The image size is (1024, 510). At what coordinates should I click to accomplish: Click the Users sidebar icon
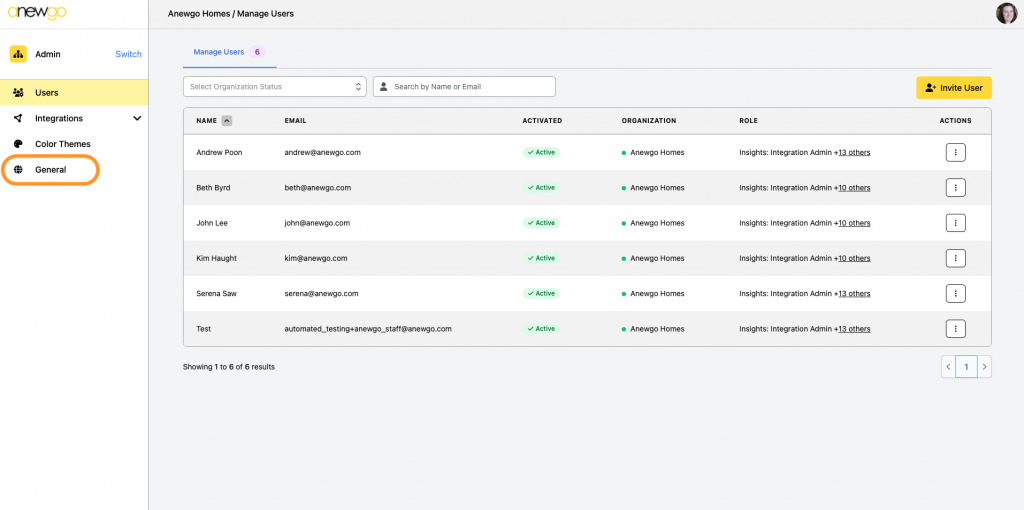[18, 93]
